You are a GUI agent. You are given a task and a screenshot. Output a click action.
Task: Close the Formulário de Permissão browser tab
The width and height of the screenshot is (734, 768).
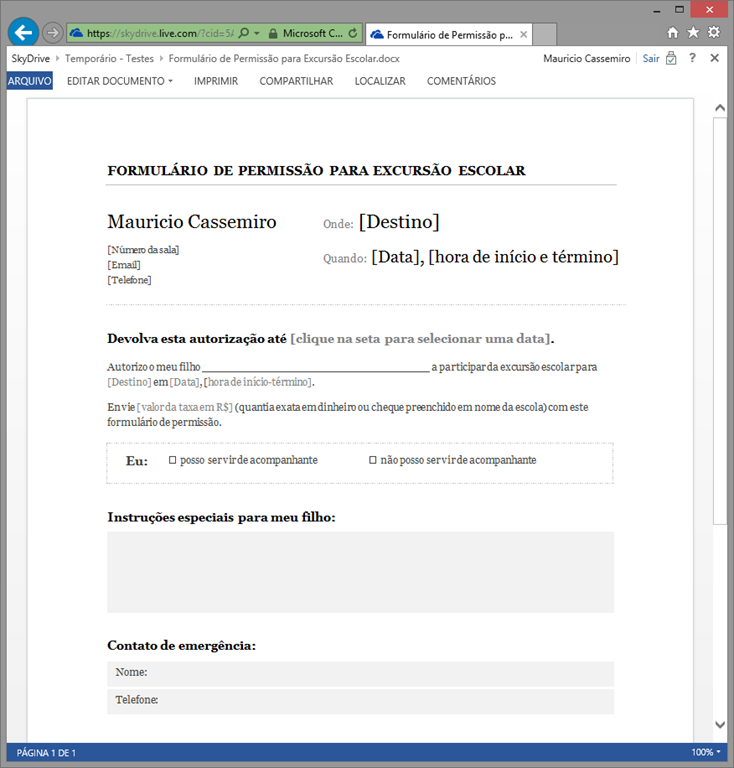click(520, 34)
